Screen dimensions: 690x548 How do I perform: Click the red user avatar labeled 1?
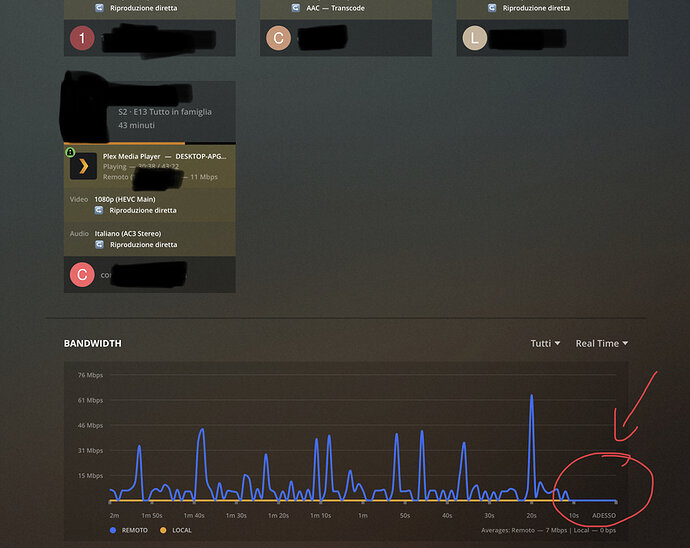[82, 38]
